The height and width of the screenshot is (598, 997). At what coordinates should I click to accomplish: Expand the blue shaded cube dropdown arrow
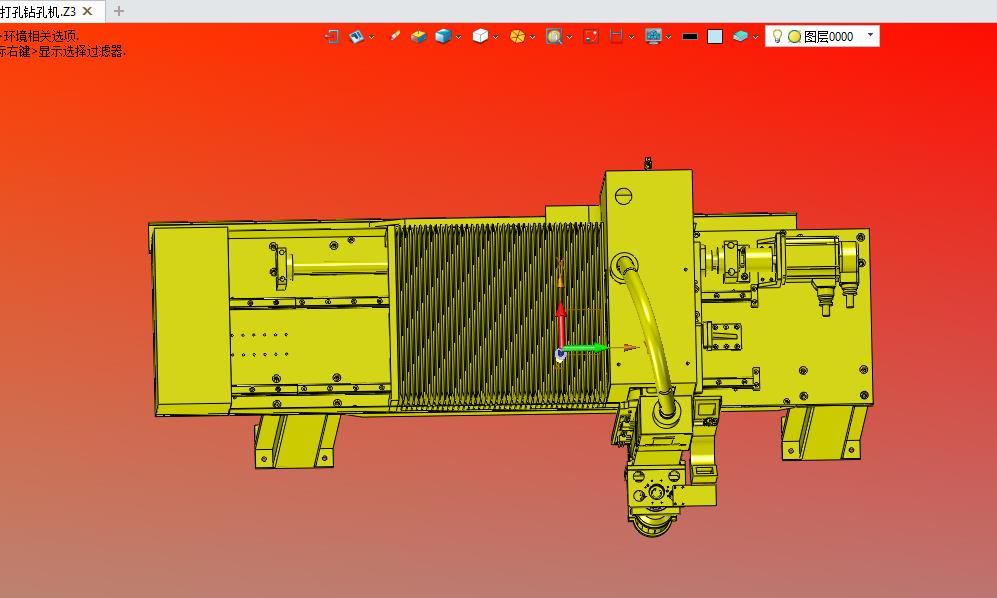pos(459,37)
